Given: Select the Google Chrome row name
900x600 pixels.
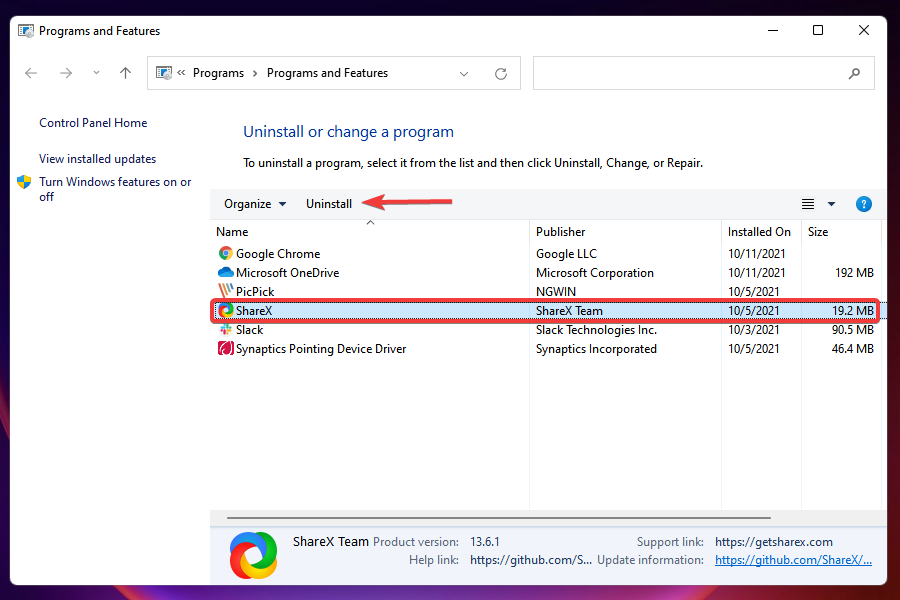Looking at the screenshot, I should point(278,253).
